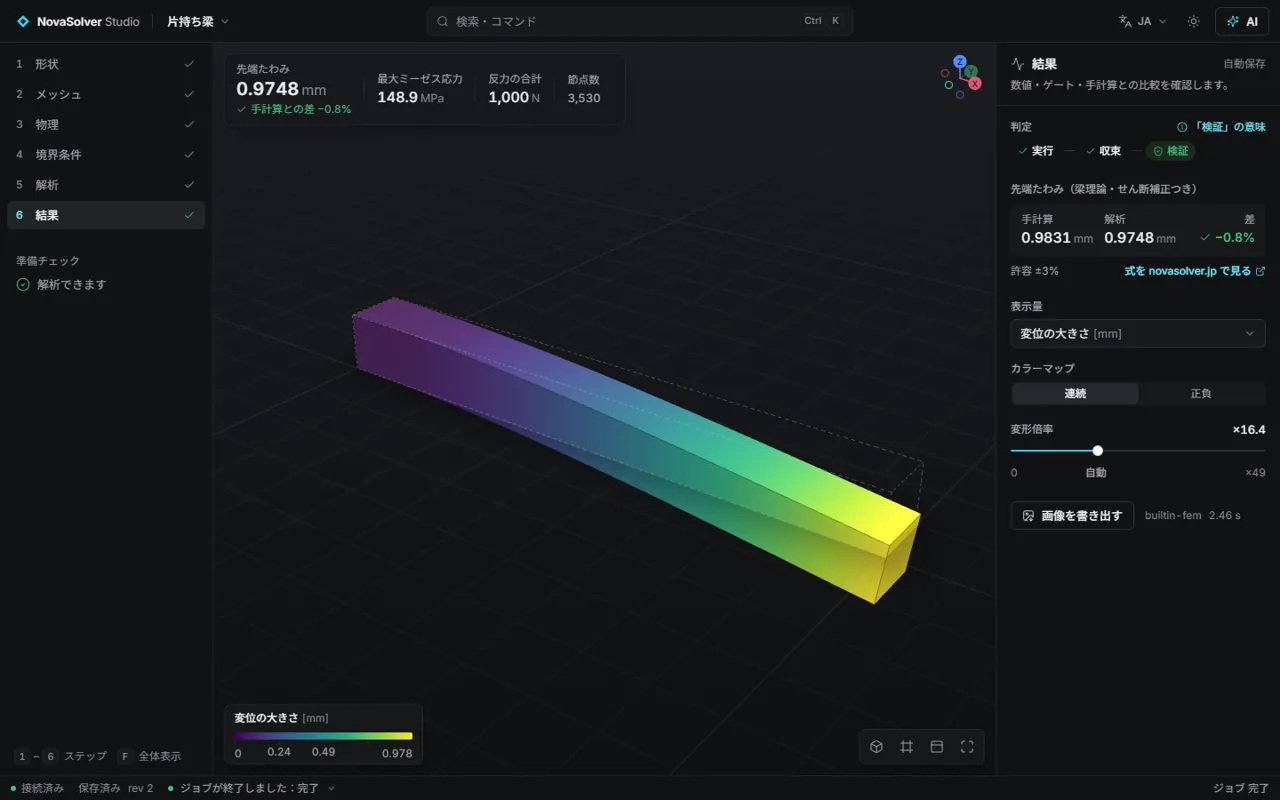
Task: Open the 式を novasolver.jp で見る link
Action: [x=1195, y=271]
